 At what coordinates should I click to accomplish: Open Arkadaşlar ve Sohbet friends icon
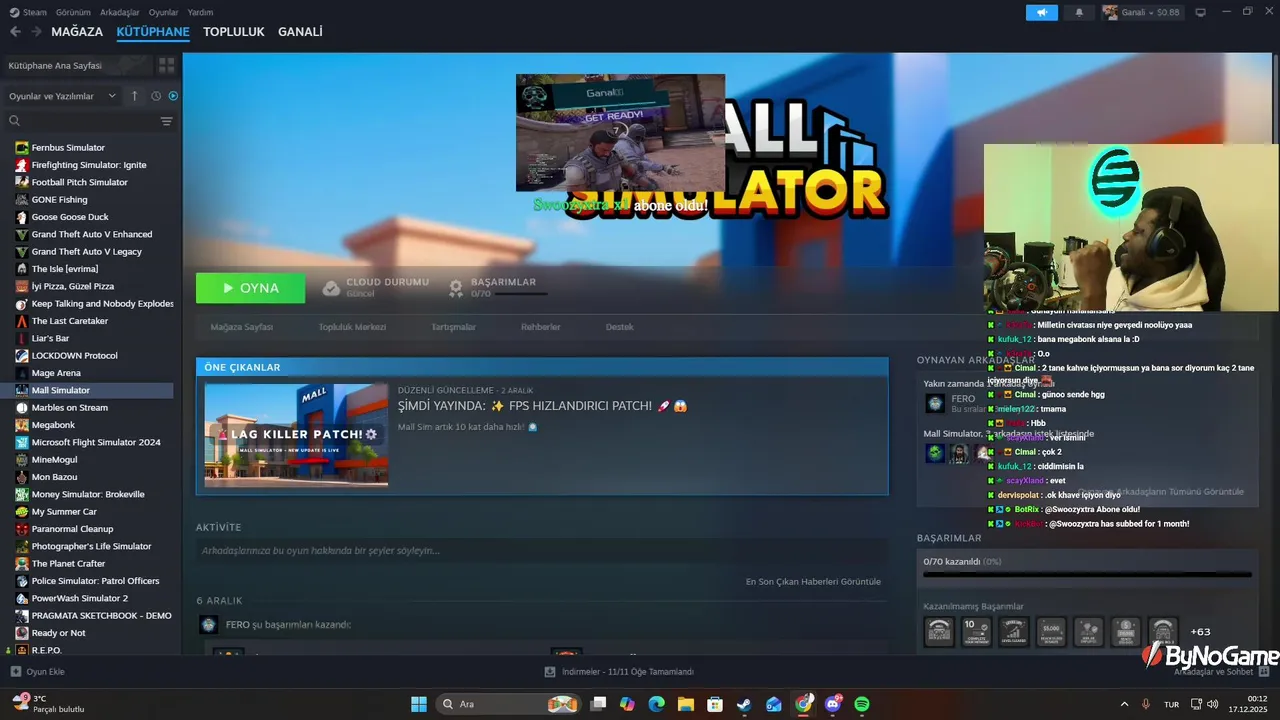tap(1262, 672)
